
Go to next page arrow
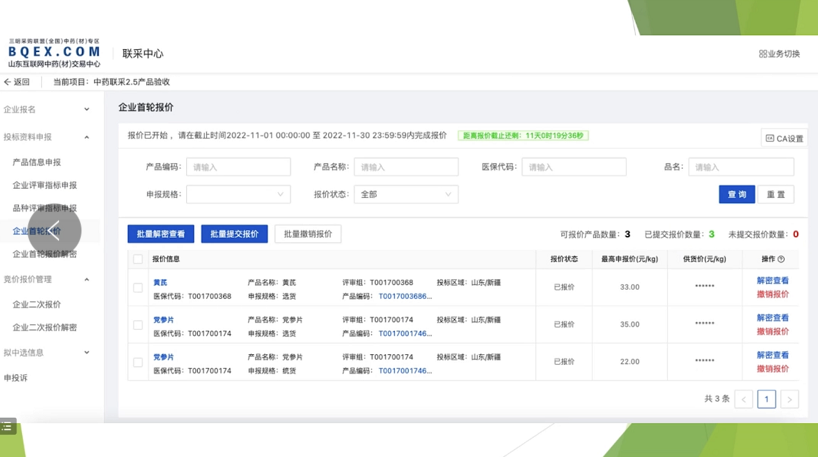[789, 399]
